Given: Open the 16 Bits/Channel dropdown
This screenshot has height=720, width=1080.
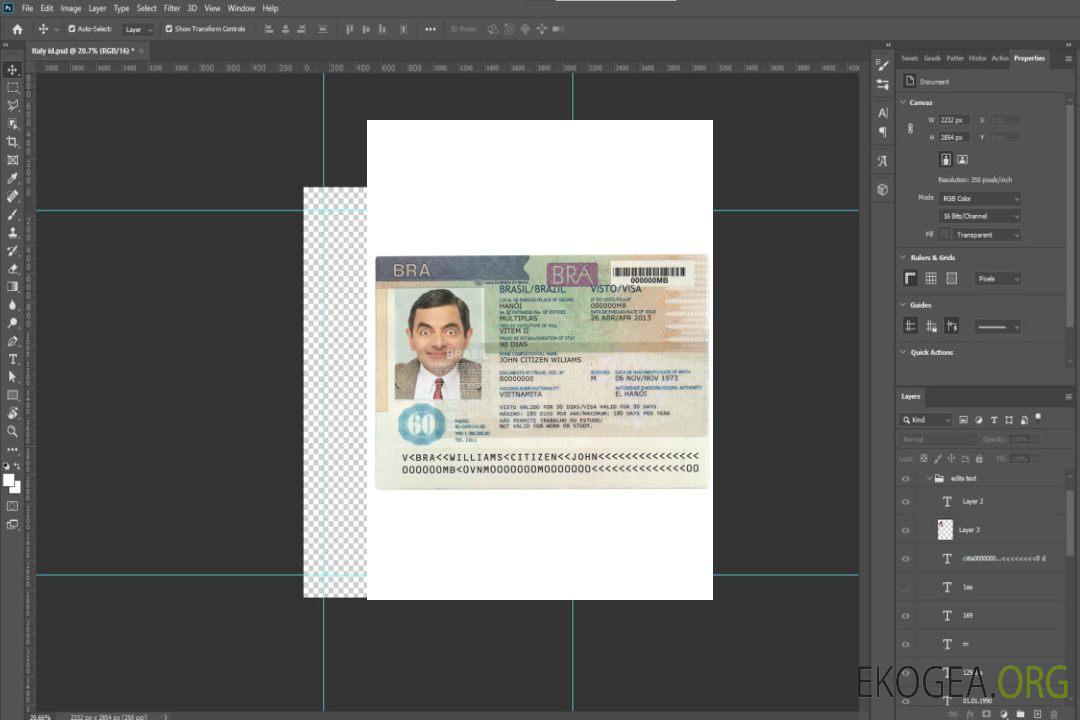Looking at the screenshot, I should (979, 216).
